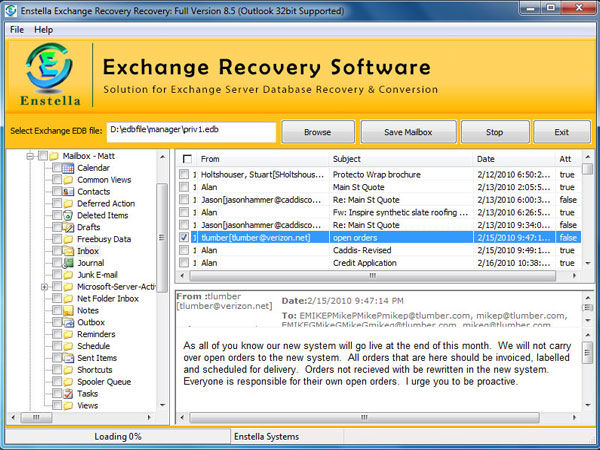The width and height of the screenshot is (600, 450).
Task: Check the Credit Application email checkbox
Action: pos(184,262)
